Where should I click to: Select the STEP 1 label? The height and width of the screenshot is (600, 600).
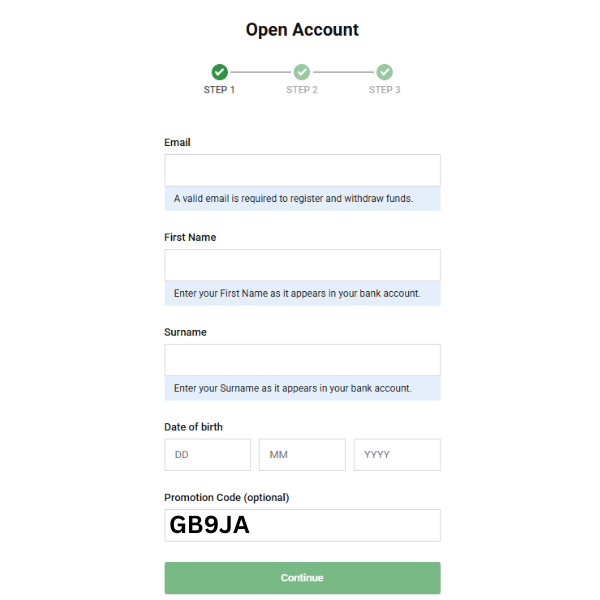click(x=219, y=90)
